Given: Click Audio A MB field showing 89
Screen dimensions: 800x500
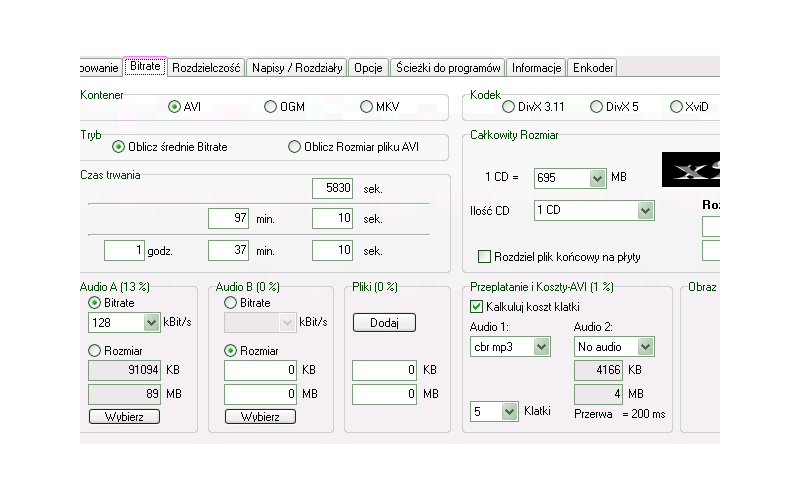Looking at the screenshot, I should pos(124,394).
